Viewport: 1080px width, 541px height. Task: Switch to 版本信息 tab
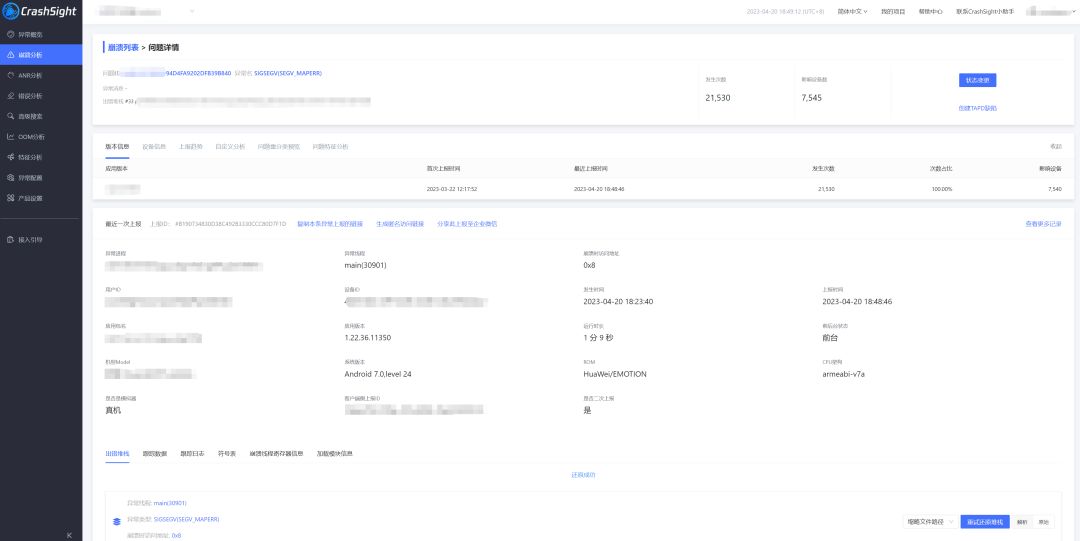coord(116,146)
